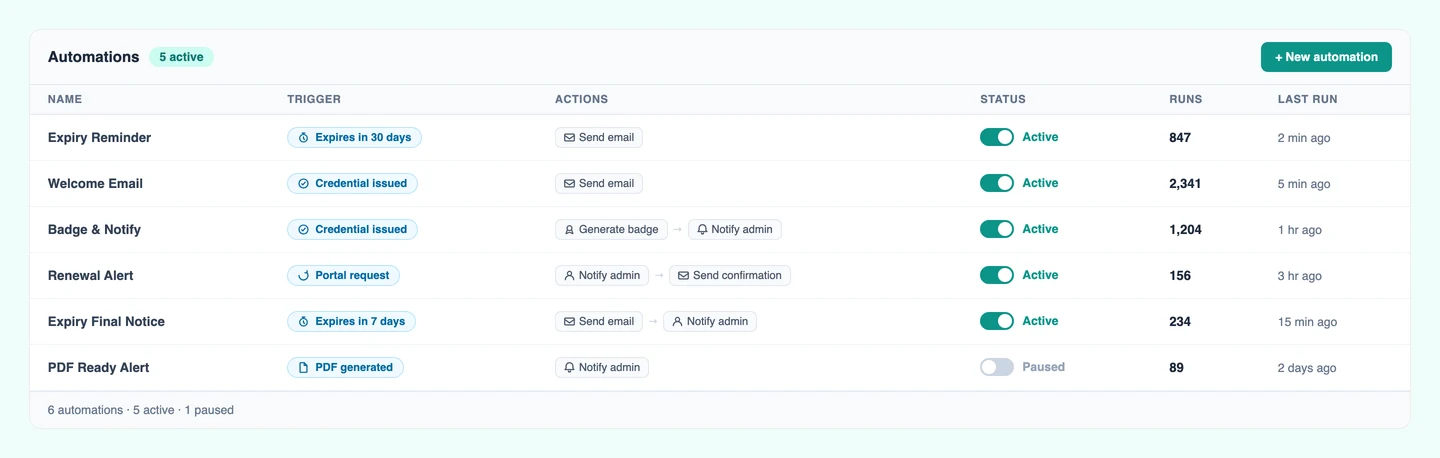Click the 5 min ago timestamp
Screen dimensions: 1440x458
pos(1304,184)
